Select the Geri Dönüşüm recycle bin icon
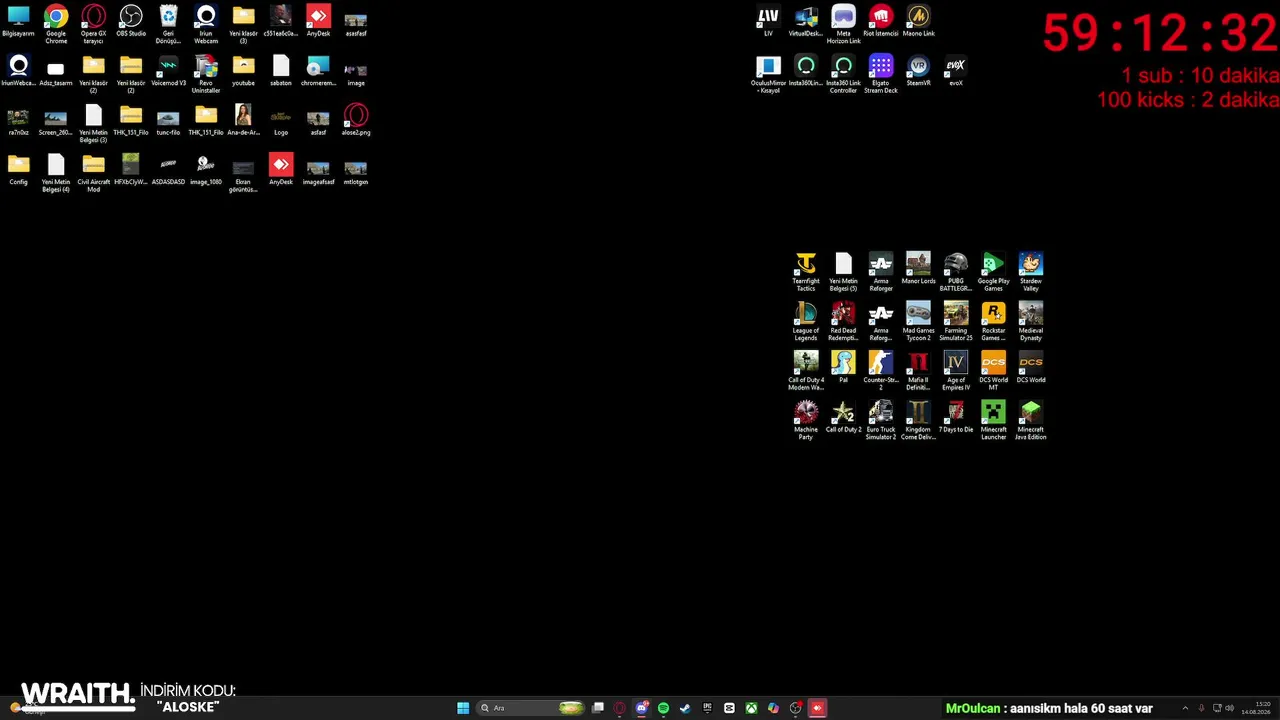Image resolution: width=1280 pixels, height=720 pixels. tap(168, 24)
